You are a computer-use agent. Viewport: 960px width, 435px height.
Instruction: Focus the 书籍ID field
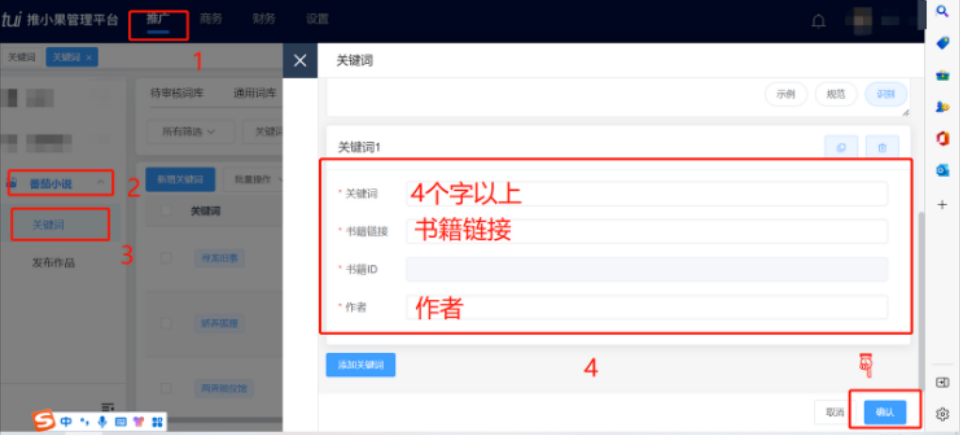coord(647,270)
